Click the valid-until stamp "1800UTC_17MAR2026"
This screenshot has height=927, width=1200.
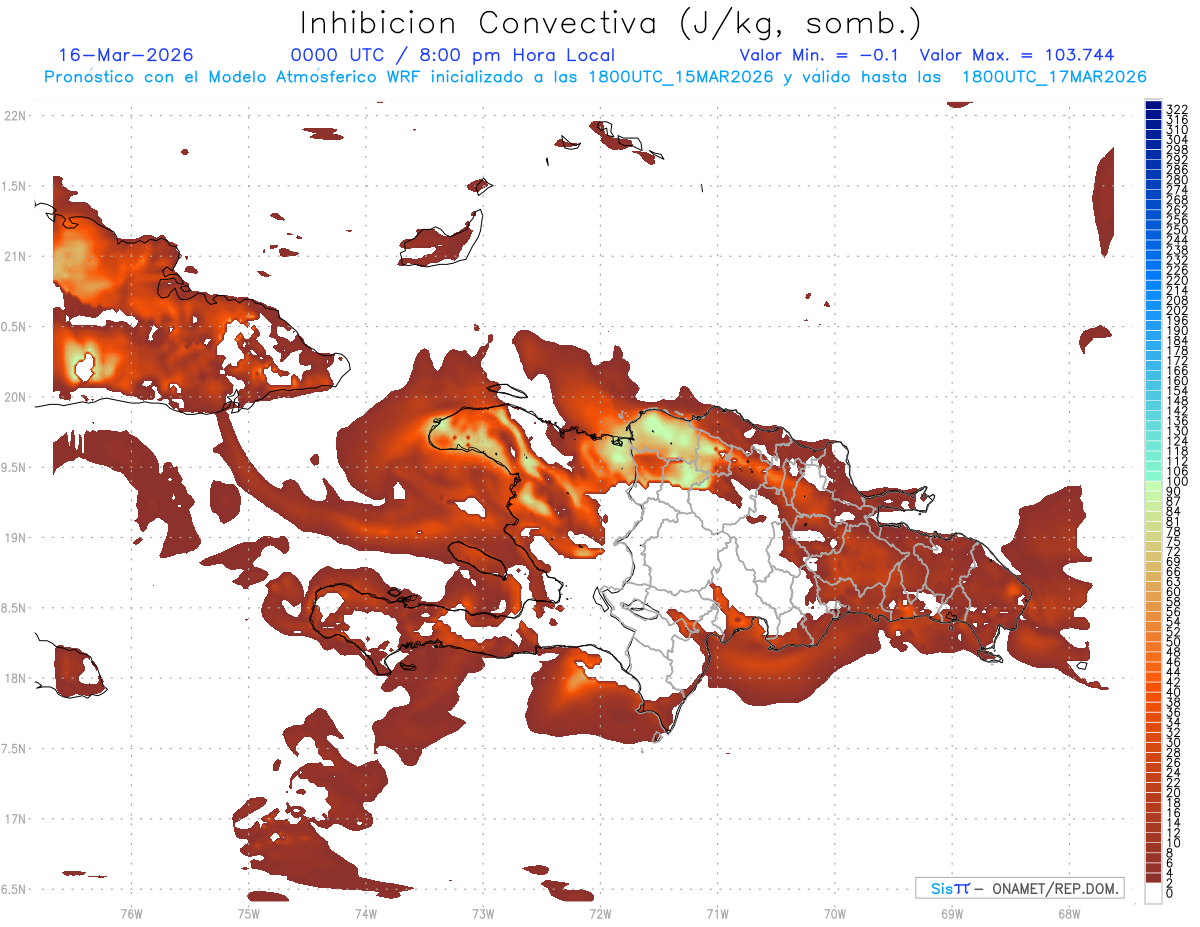coord(1054,77)
